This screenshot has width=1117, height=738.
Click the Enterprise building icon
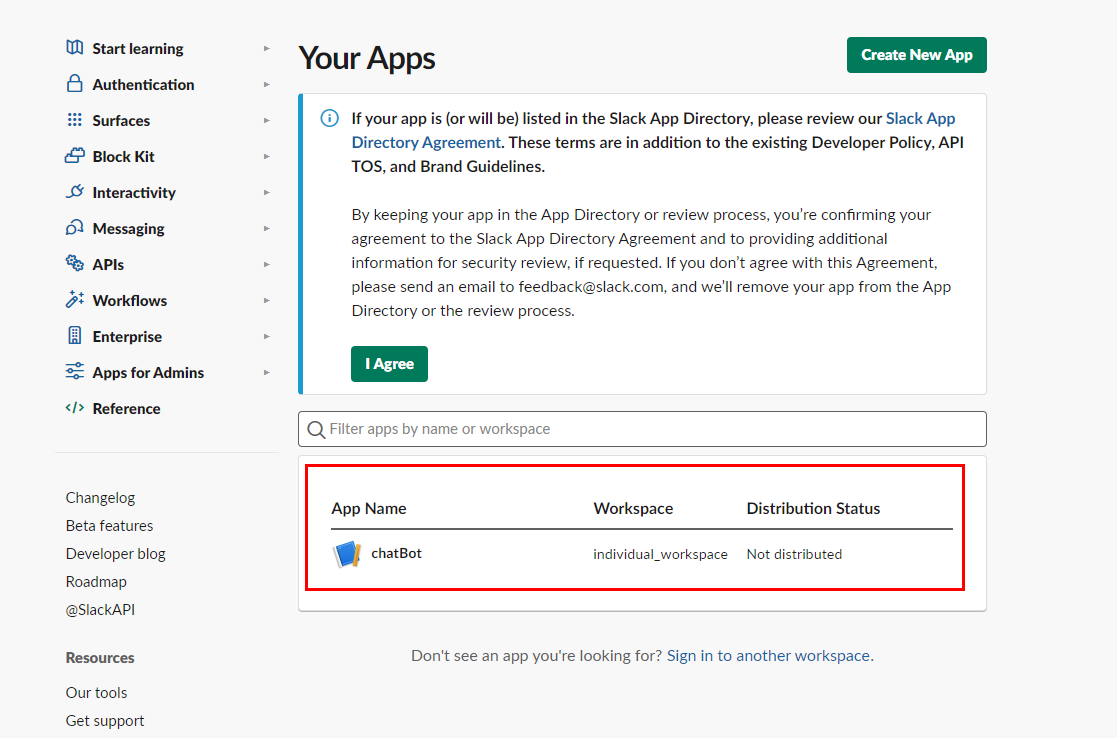coord(74,336)
